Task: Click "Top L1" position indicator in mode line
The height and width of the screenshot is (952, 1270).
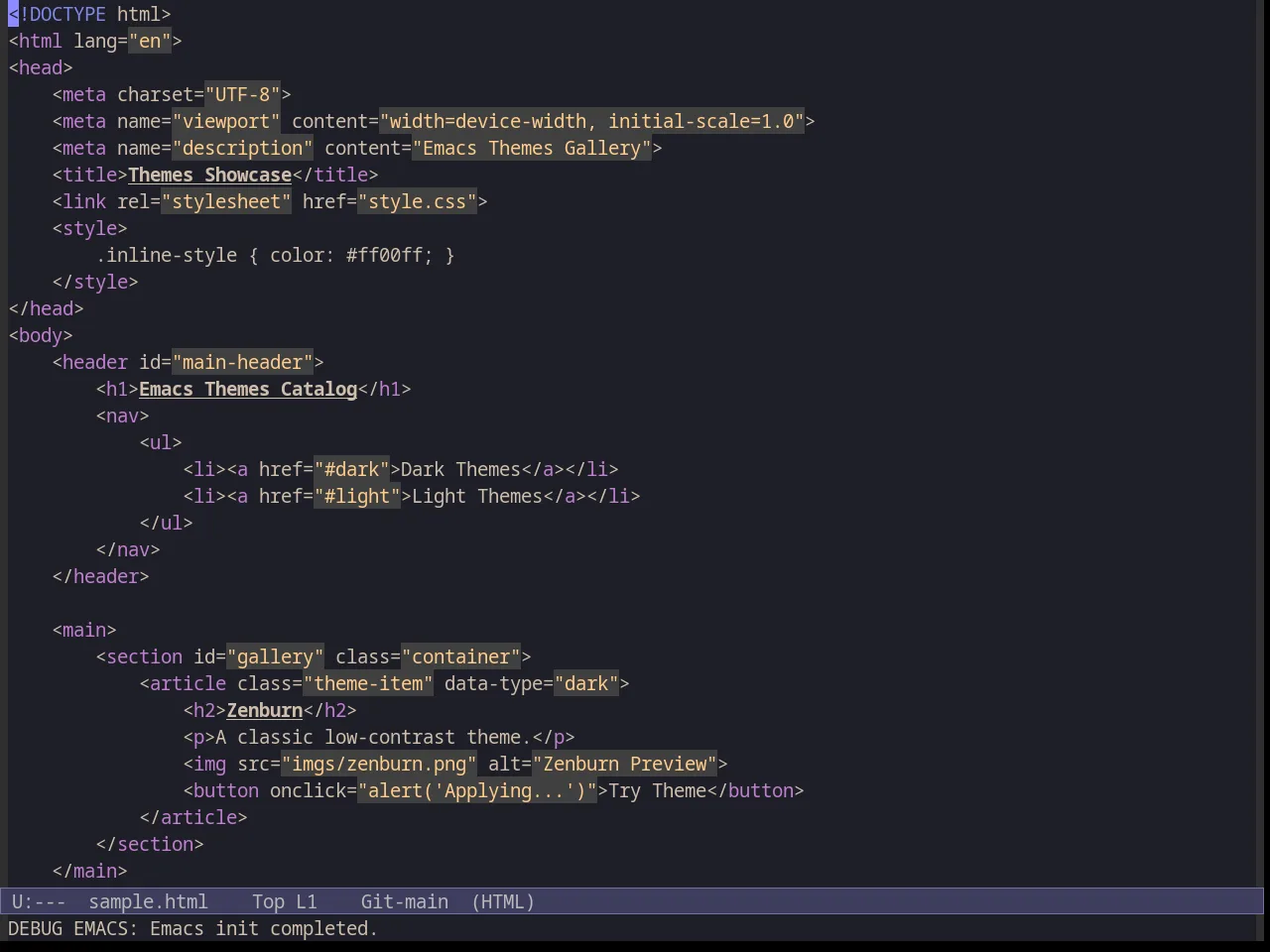Action: 285,901
